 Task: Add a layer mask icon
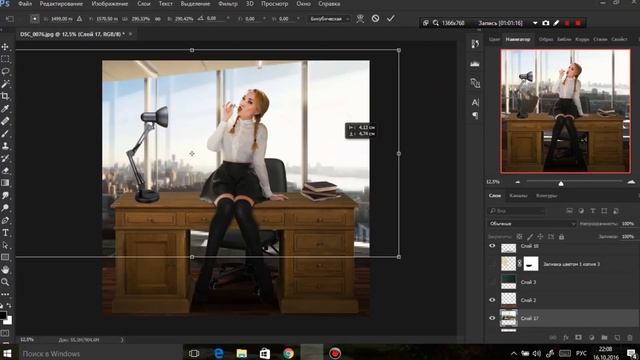(578, 338)
